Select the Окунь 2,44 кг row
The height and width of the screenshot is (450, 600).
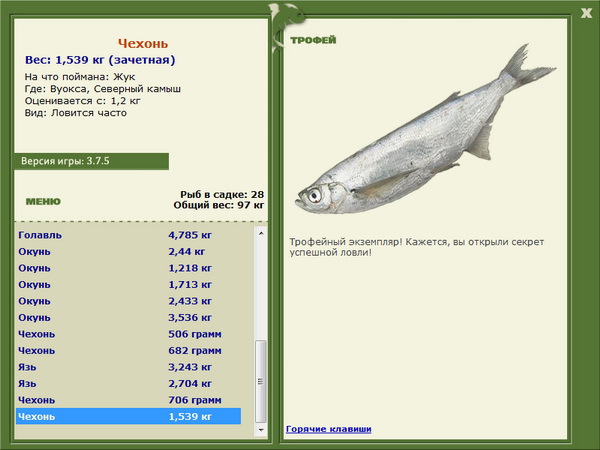[129, 252]
